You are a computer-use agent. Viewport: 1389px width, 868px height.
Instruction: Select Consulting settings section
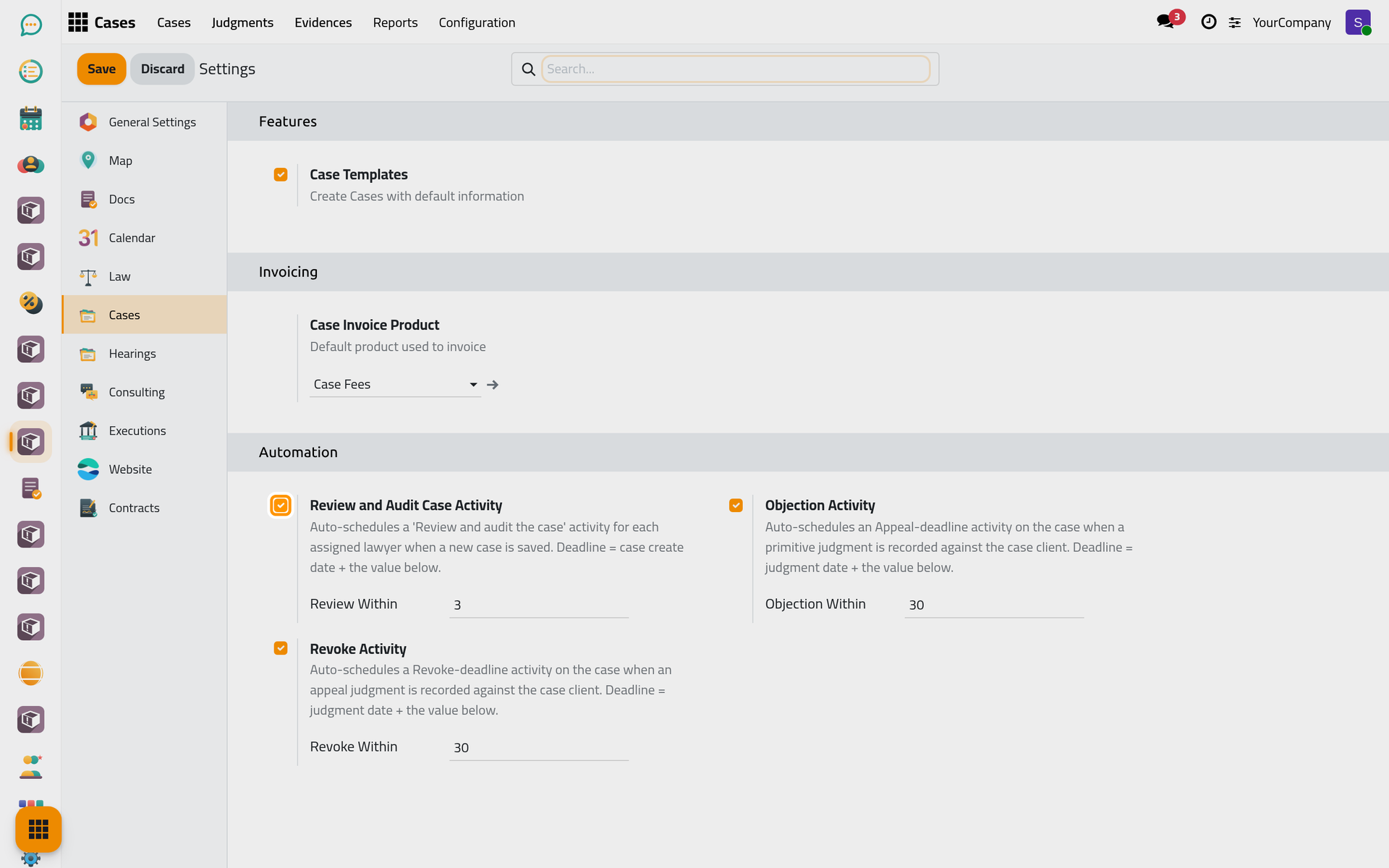coord(145,392)
